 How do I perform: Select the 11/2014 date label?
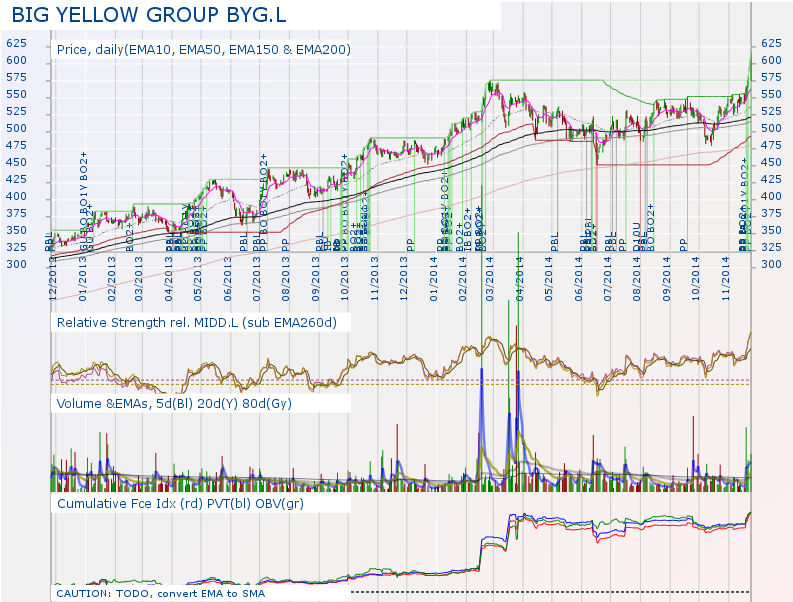[726, 279]
